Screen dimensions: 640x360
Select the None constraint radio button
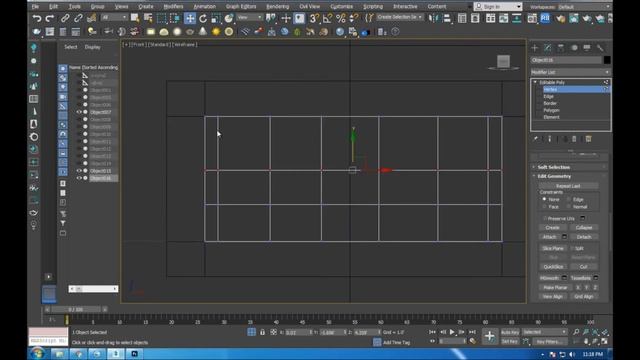click(x=544, y=199)
